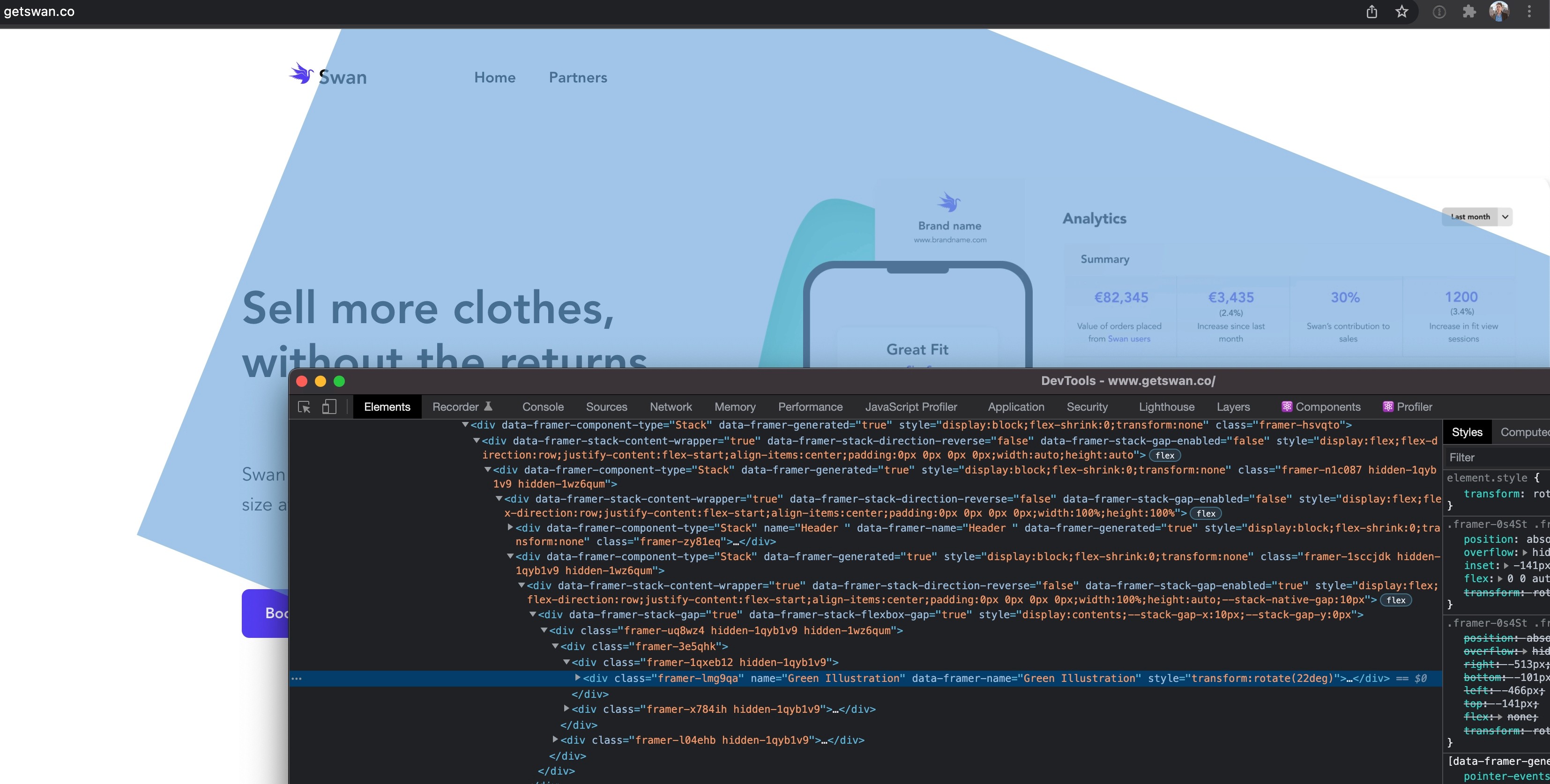
Task: Click the profile avatar icon
Action: pos(1499,11)
